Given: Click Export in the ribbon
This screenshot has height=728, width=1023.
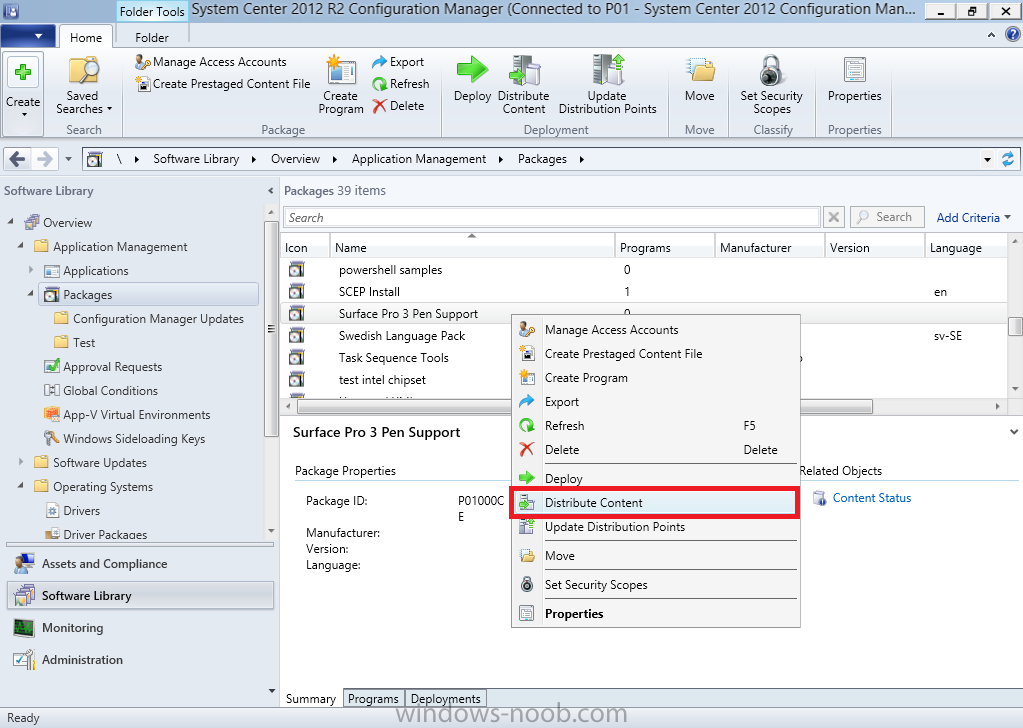Looking at the screenshot, I should pos(398,62).
